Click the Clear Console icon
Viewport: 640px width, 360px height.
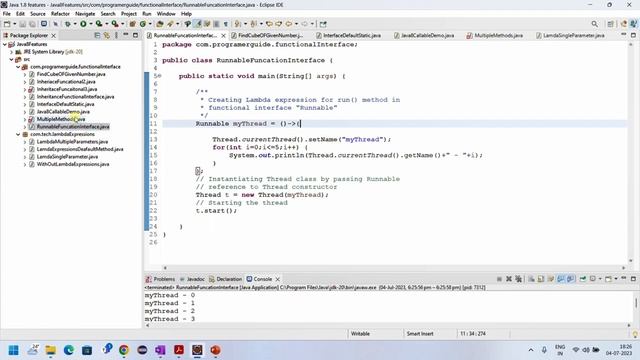point(531,279)
